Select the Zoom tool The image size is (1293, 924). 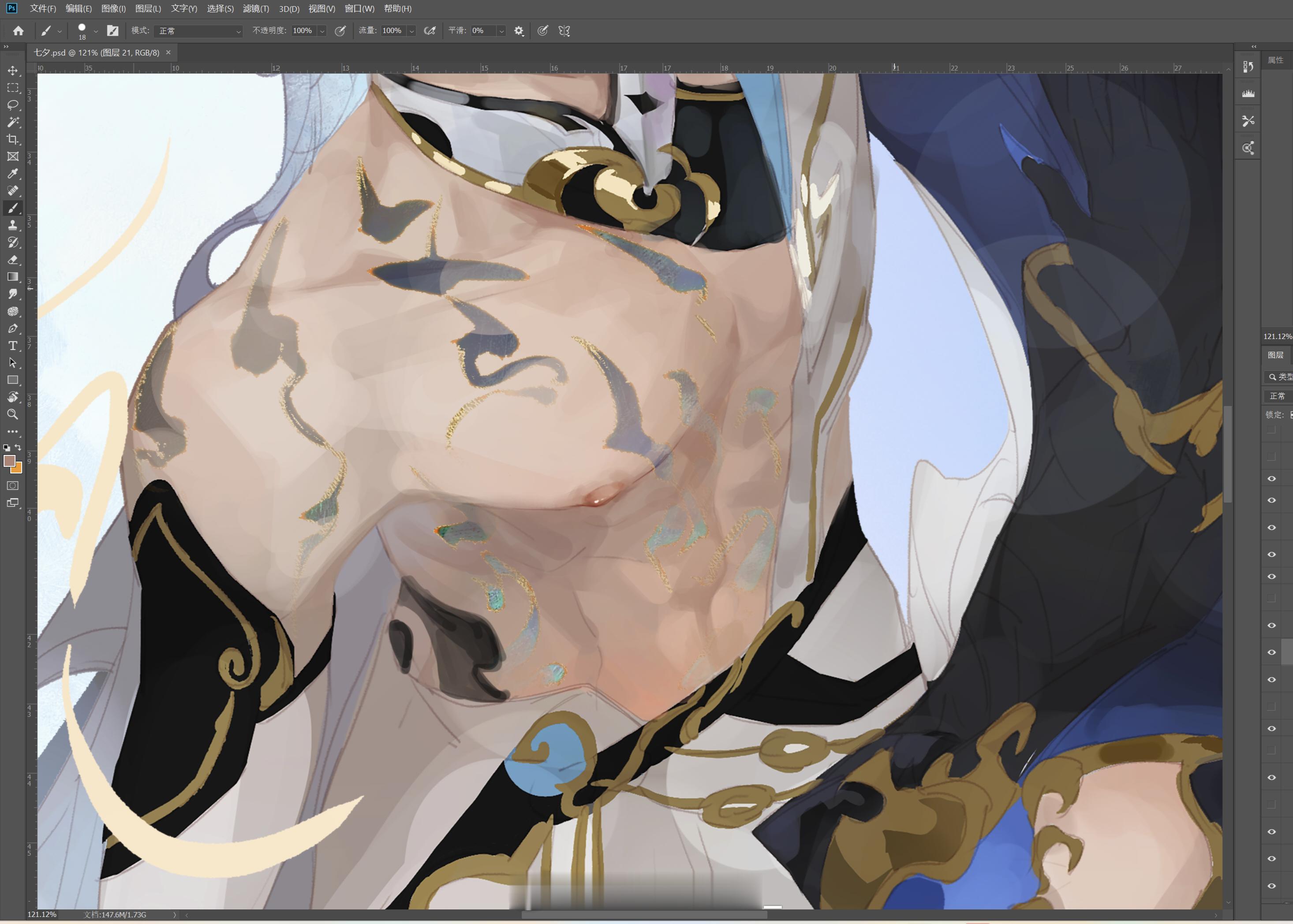[x=12, y=414]
